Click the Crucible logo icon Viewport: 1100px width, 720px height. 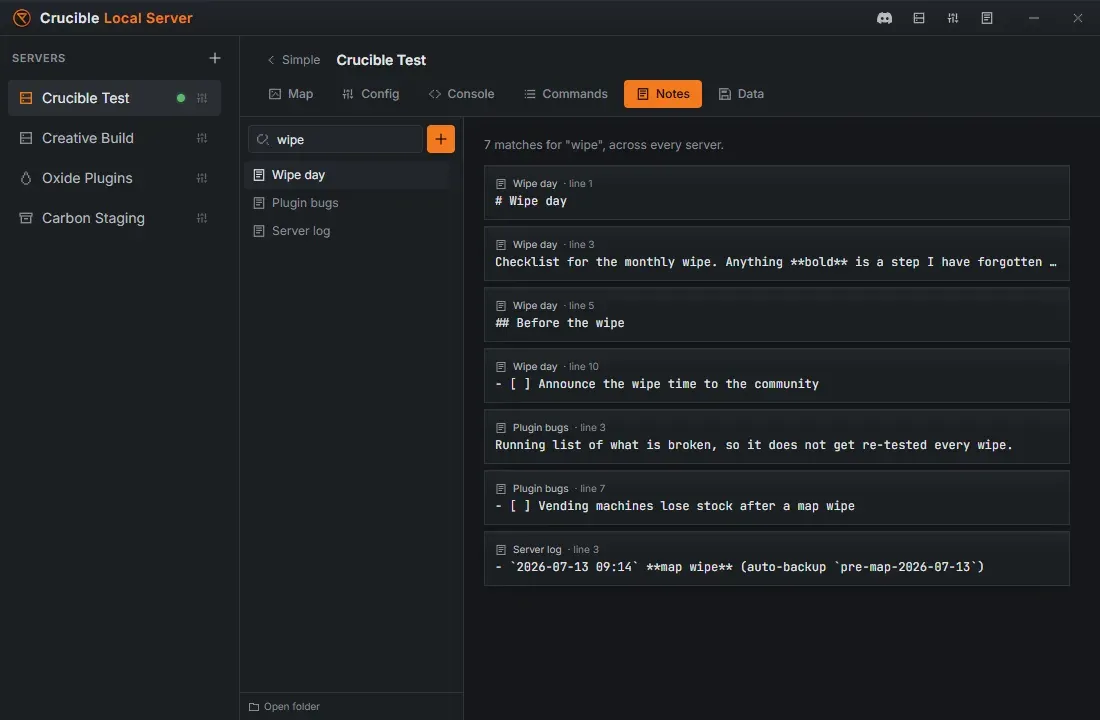point(22,18)
